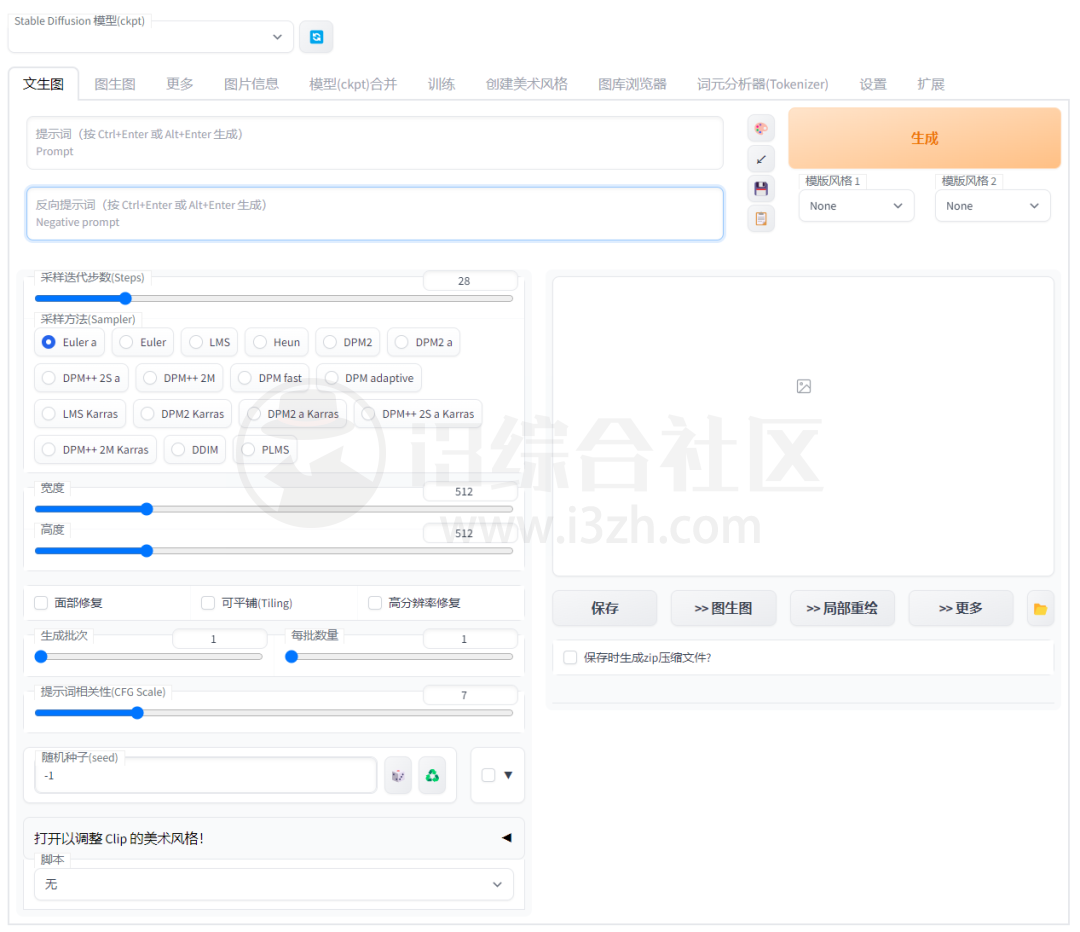Click the 随机种子(seed) input field
Viewport: 1080px width, 932px height.
click(x=205, y=776)
